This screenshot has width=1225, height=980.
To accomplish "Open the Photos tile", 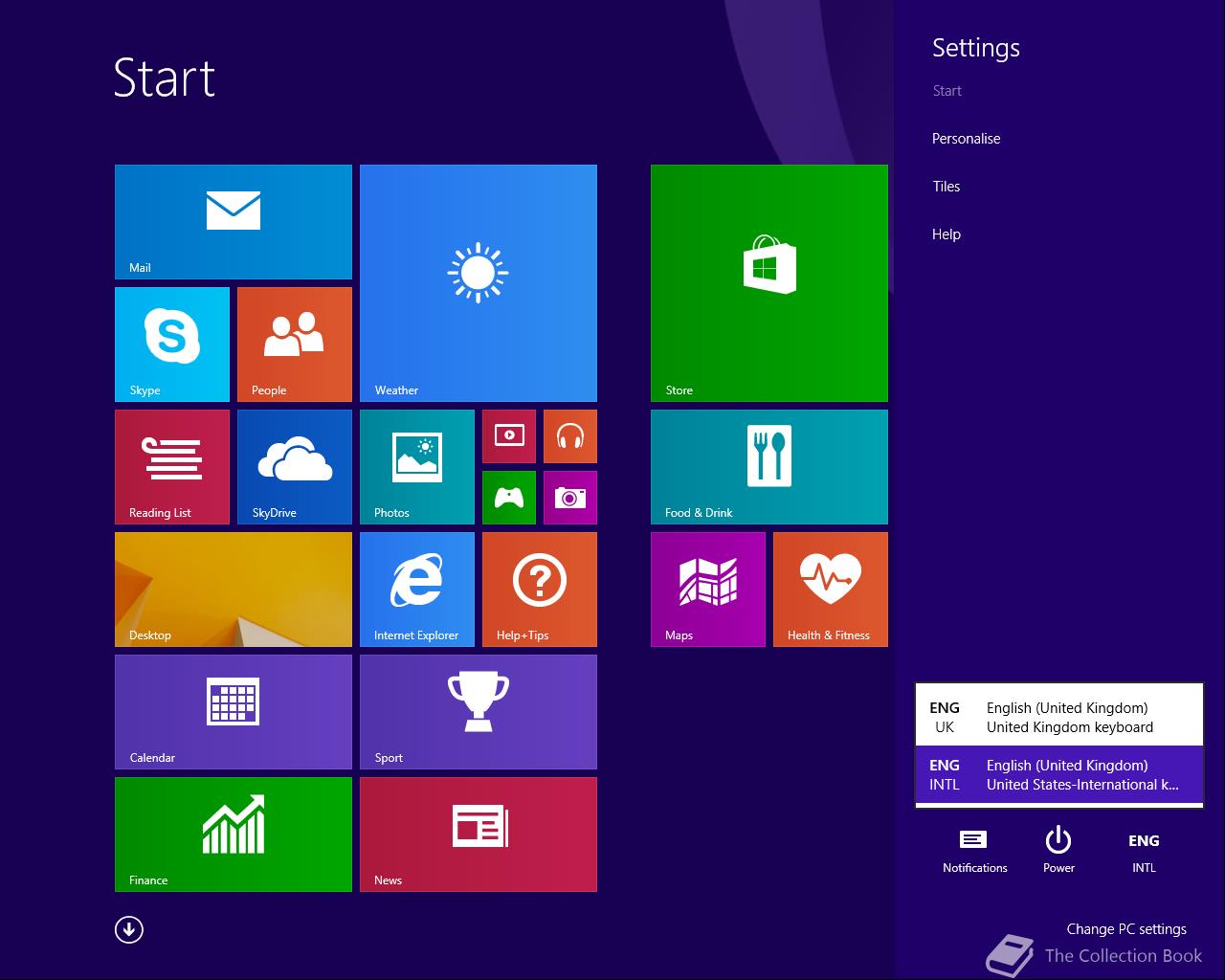I will (417, 467).
